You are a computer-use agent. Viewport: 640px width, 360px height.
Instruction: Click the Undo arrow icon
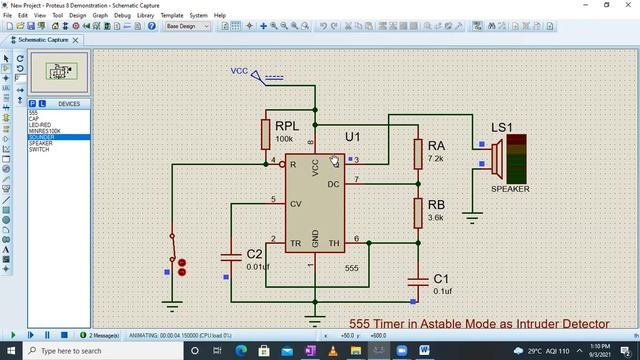(323, 26)
